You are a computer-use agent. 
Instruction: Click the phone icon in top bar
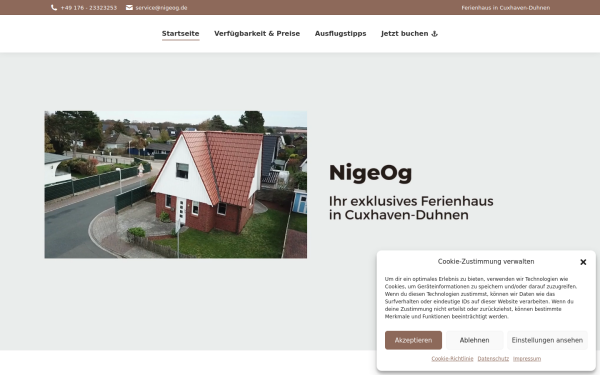tap(54, 8)
